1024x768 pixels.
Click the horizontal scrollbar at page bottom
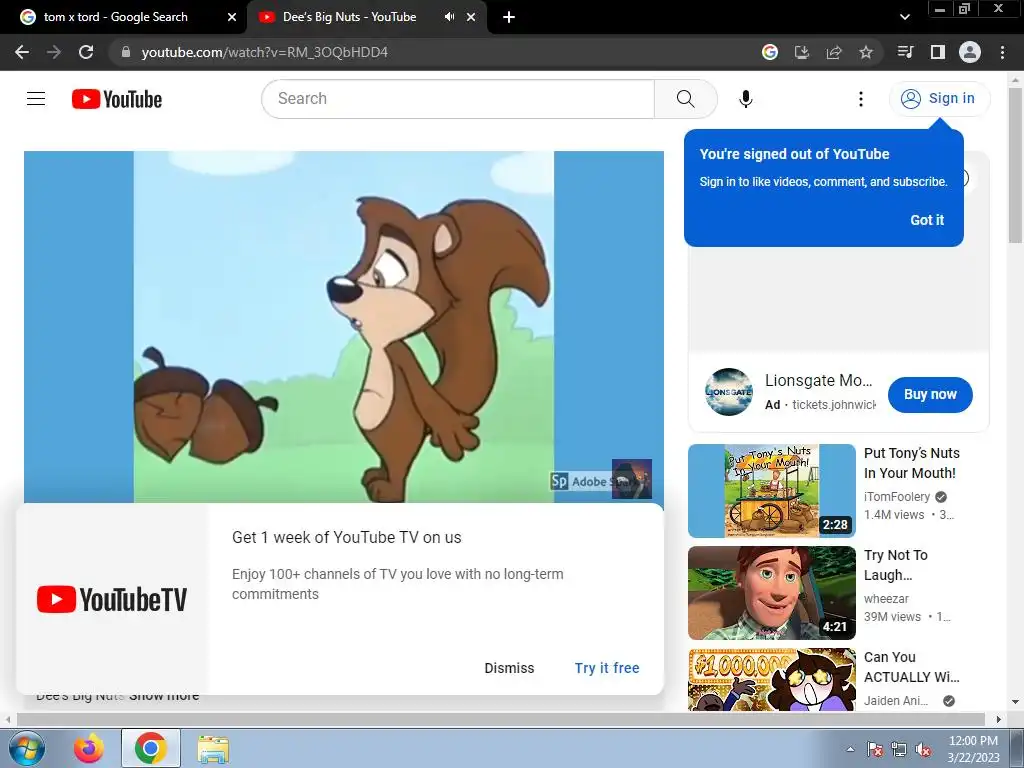500,719
